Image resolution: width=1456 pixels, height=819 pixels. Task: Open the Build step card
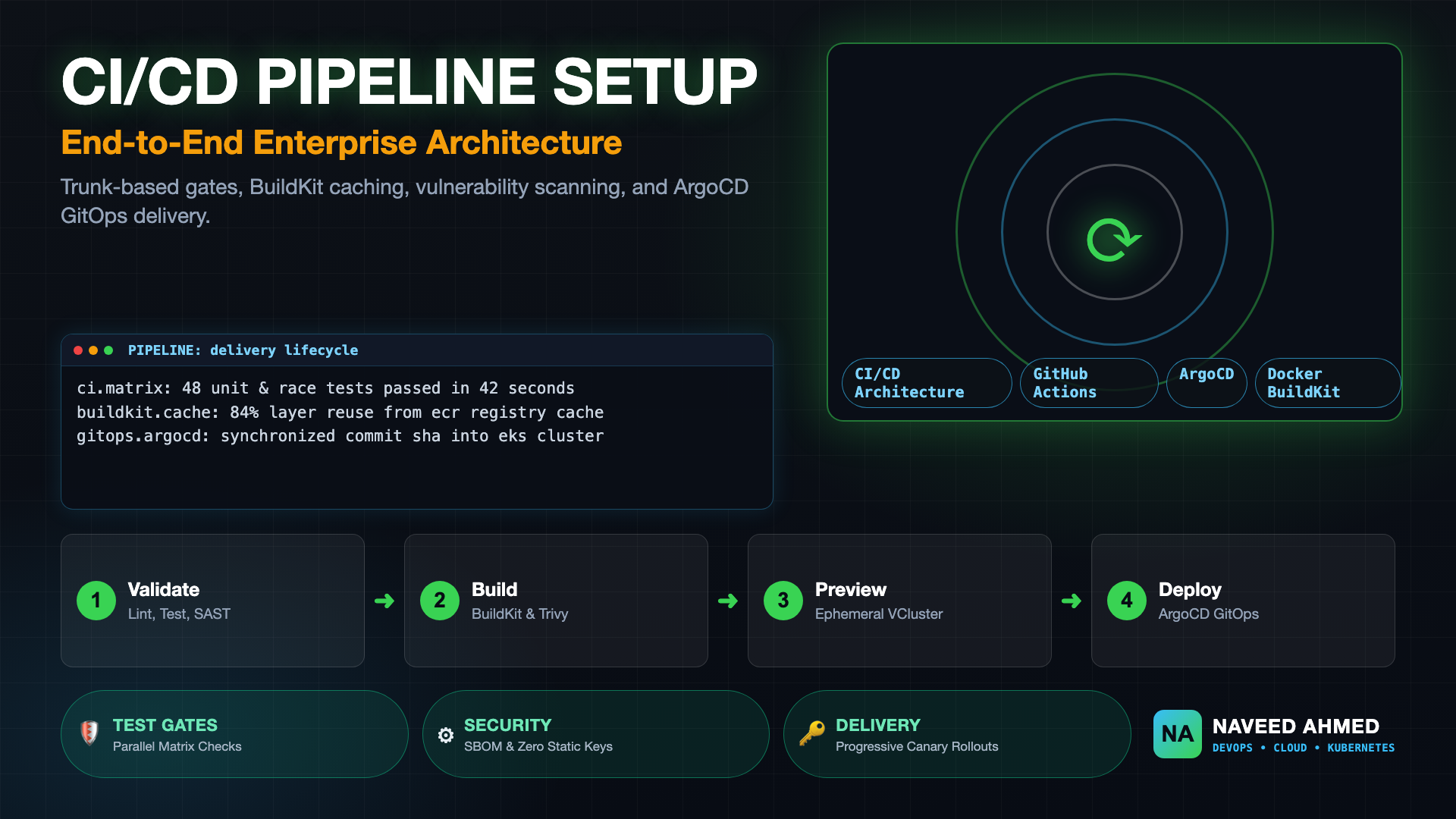coord(556,601)
